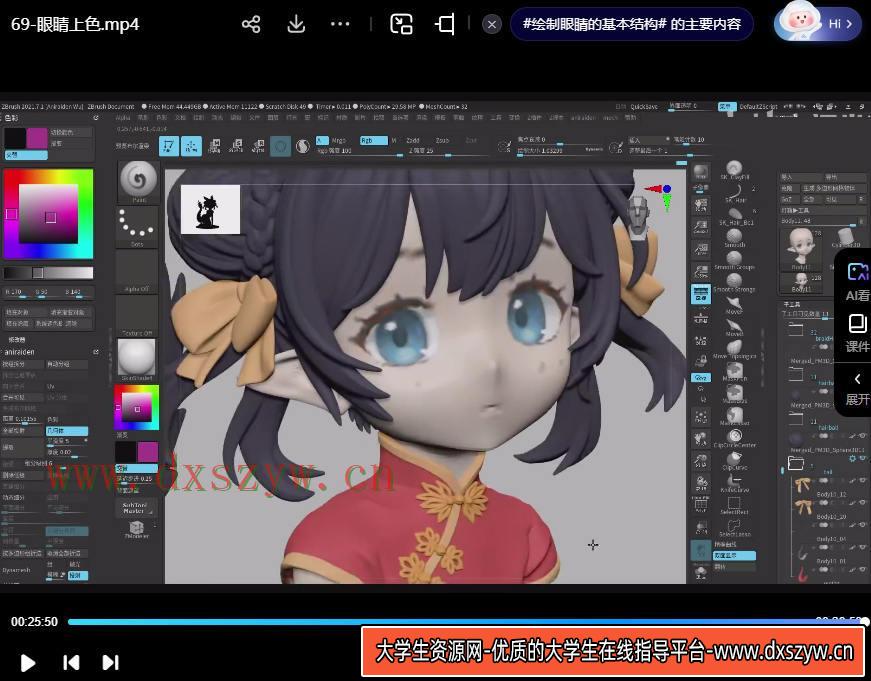Play the video

coord(27,663)
